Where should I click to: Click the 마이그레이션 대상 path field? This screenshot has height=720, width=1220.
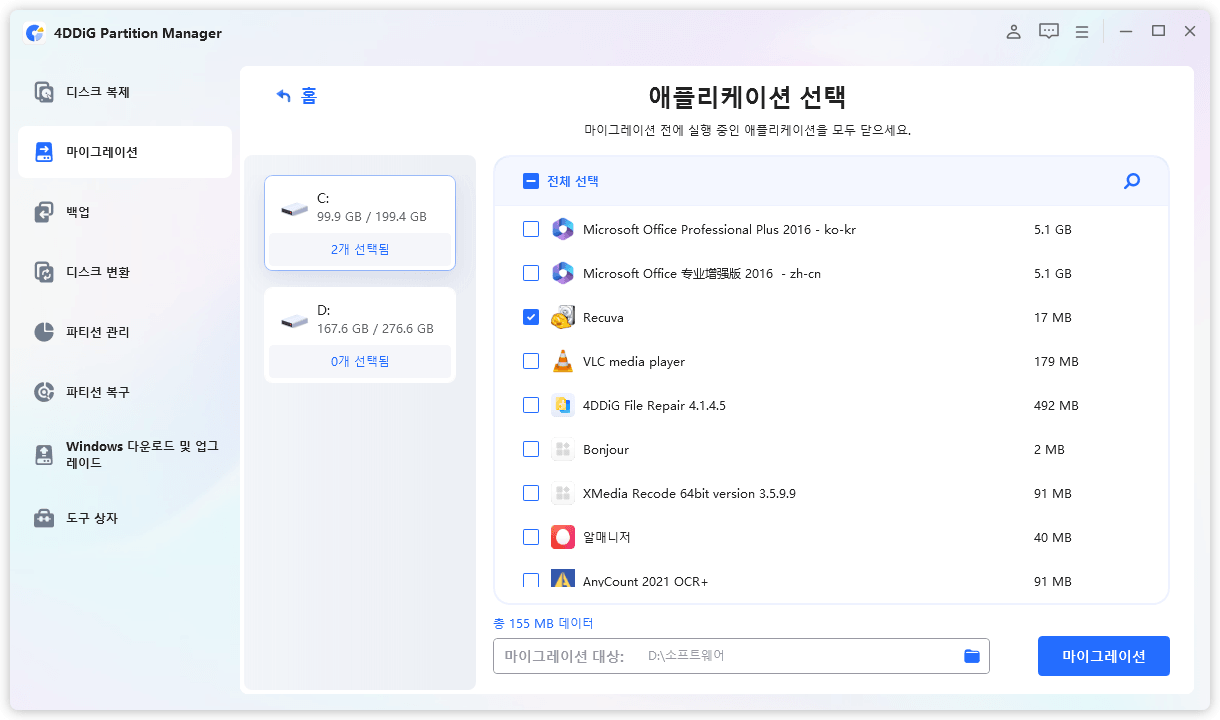tap(741, 656)
